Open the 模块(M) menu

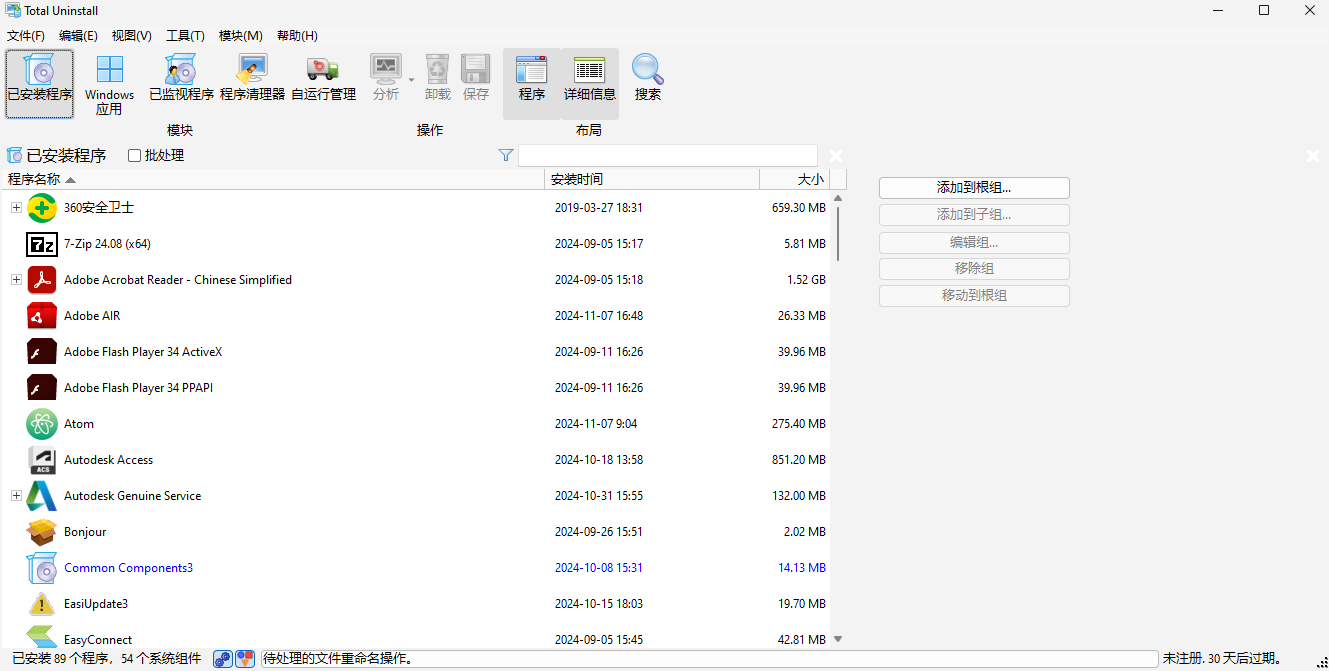(240, 36)
